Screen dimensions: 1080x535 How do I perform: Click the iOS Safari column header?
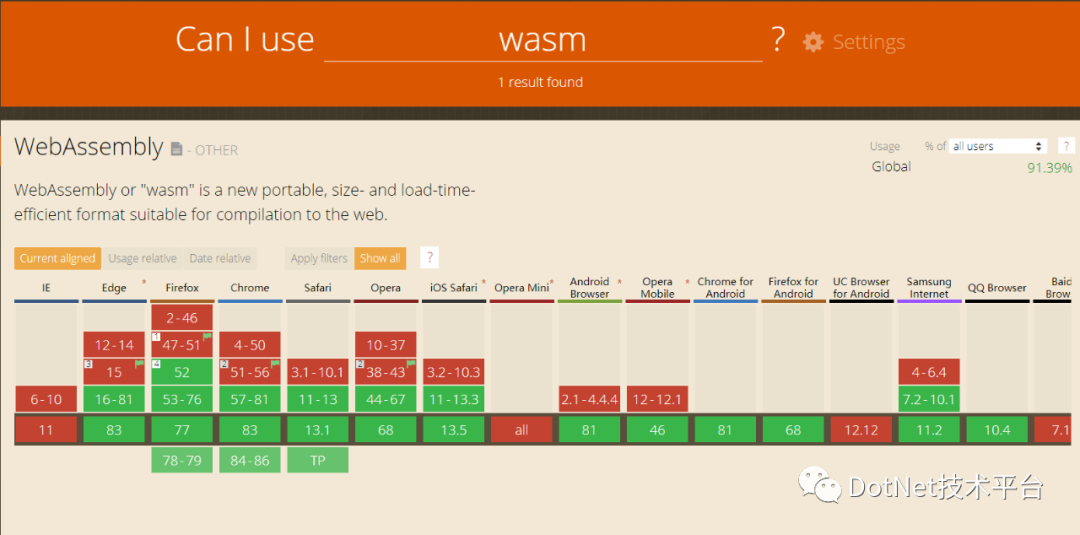(453, 288)
